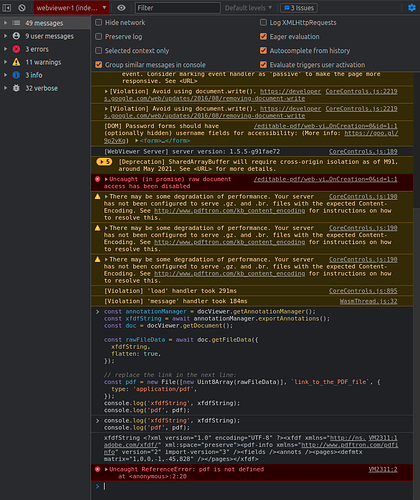The image size is (420, 500).
Task: Hide the console sidebar panel
Action: tap(7, 8)
